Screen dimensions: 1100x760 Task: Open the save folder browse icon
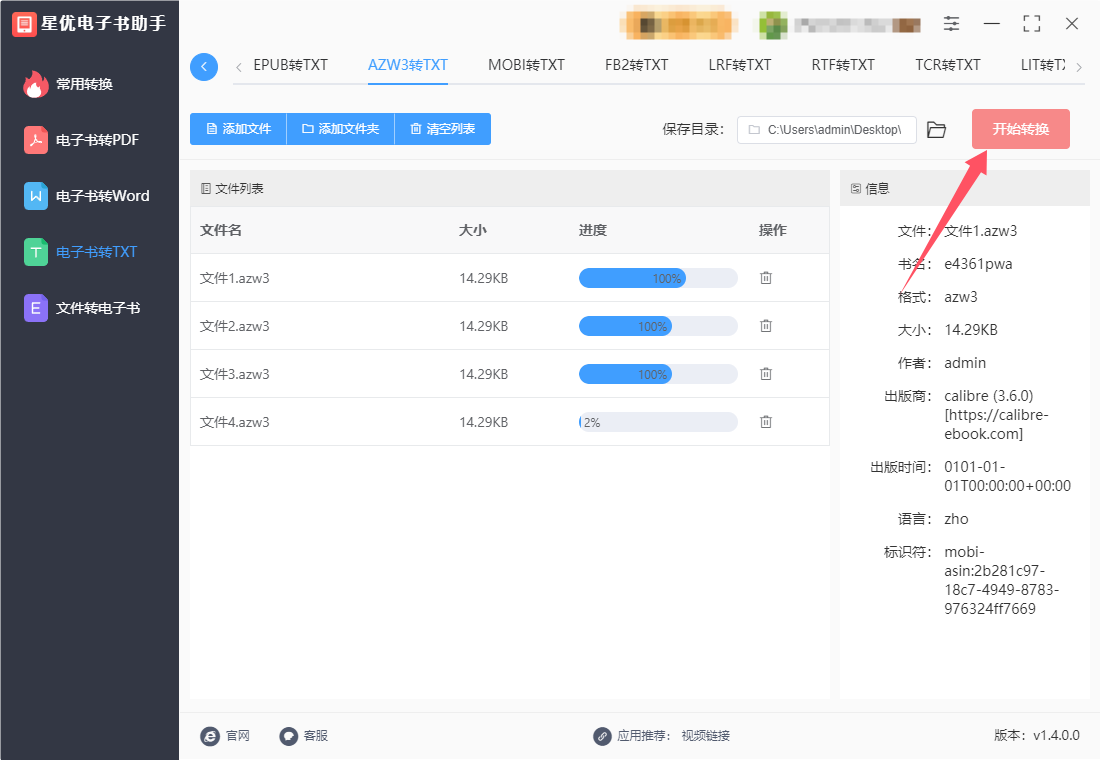(936, 130)
